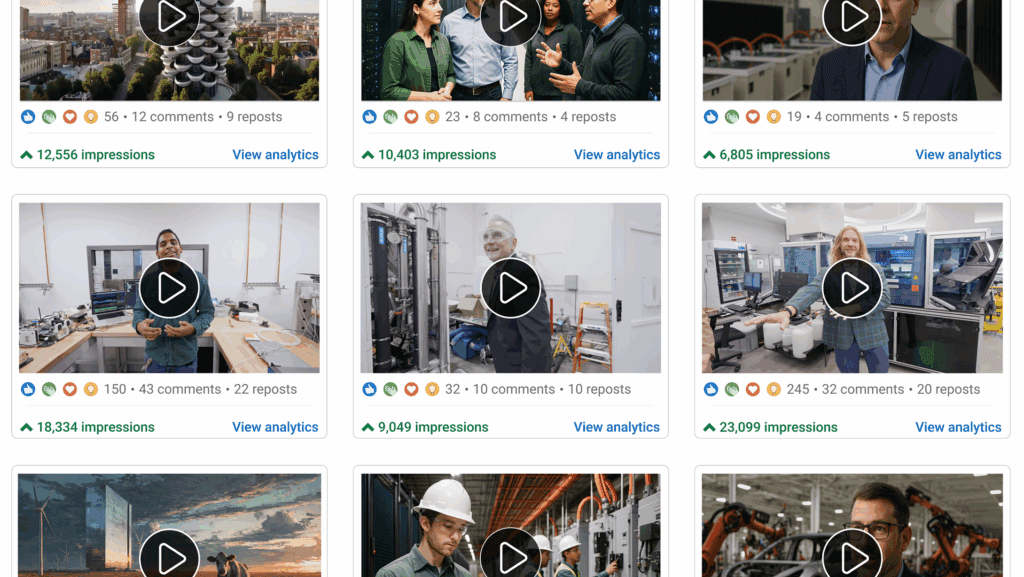Click the insightful bulb icon on the 245-reaction post
Screen dimensions: 1024x577
click(774, 389)
